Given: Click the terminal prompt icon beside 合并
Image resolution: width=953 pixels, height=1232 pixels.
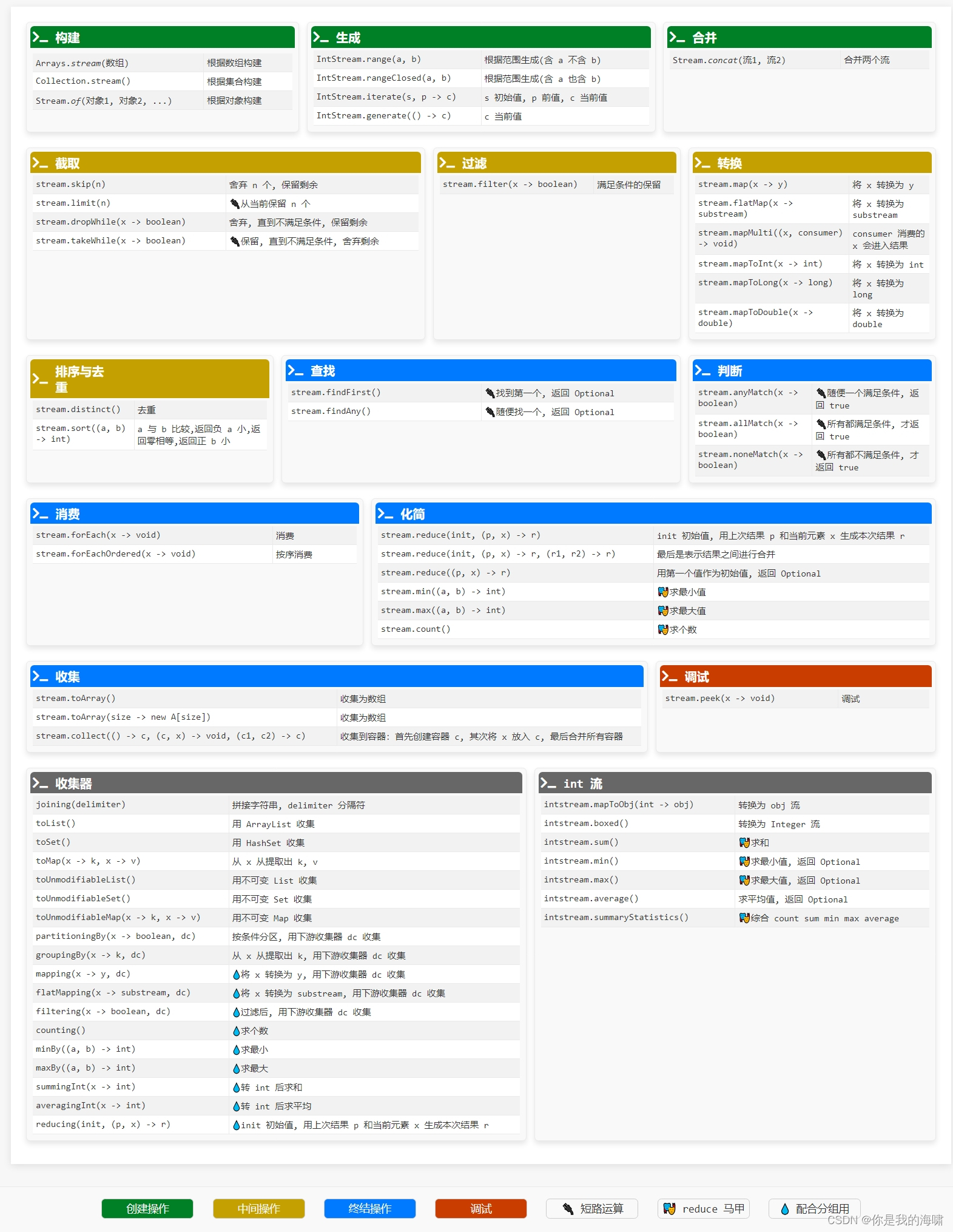Looking at the screenshot, I should [x=677, y=38].
